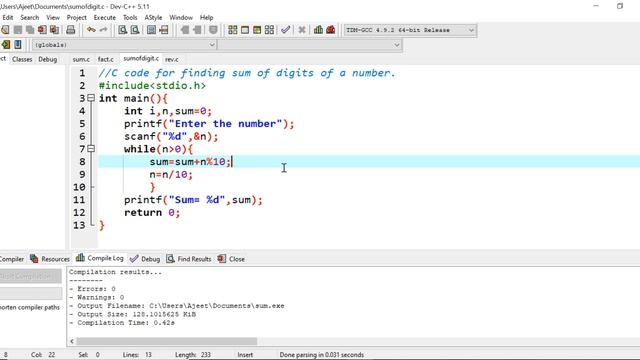This screenshot has width=640, height=360.
Task: Open the Debug tab in the bottom panel
Action: click(145, 259)
